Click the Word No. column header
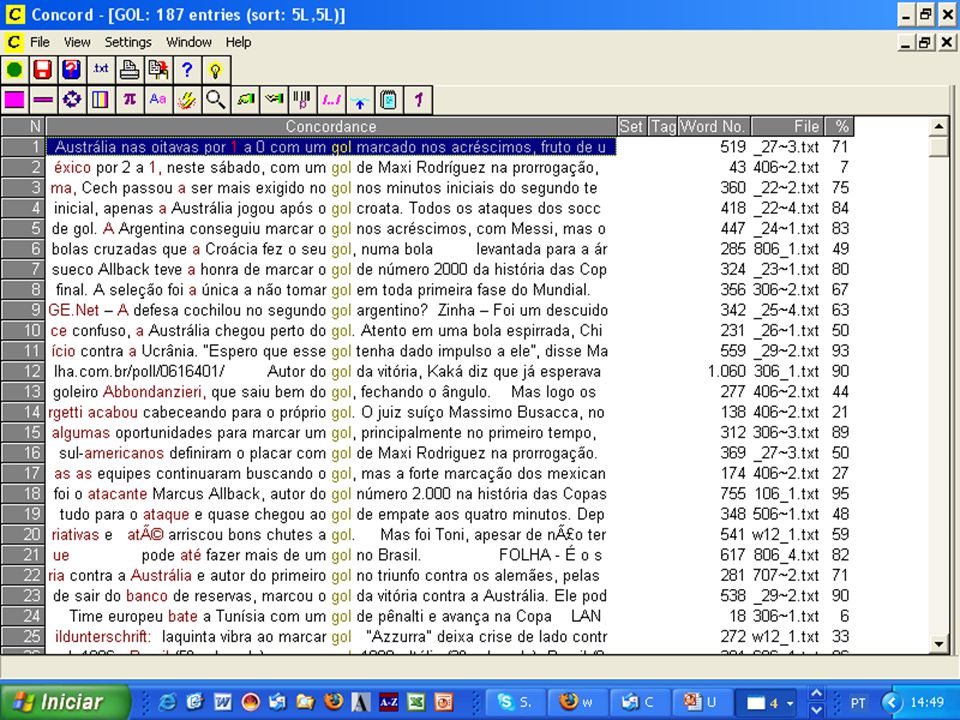Viewport: 960px width, 720px height. click(714, 127)
